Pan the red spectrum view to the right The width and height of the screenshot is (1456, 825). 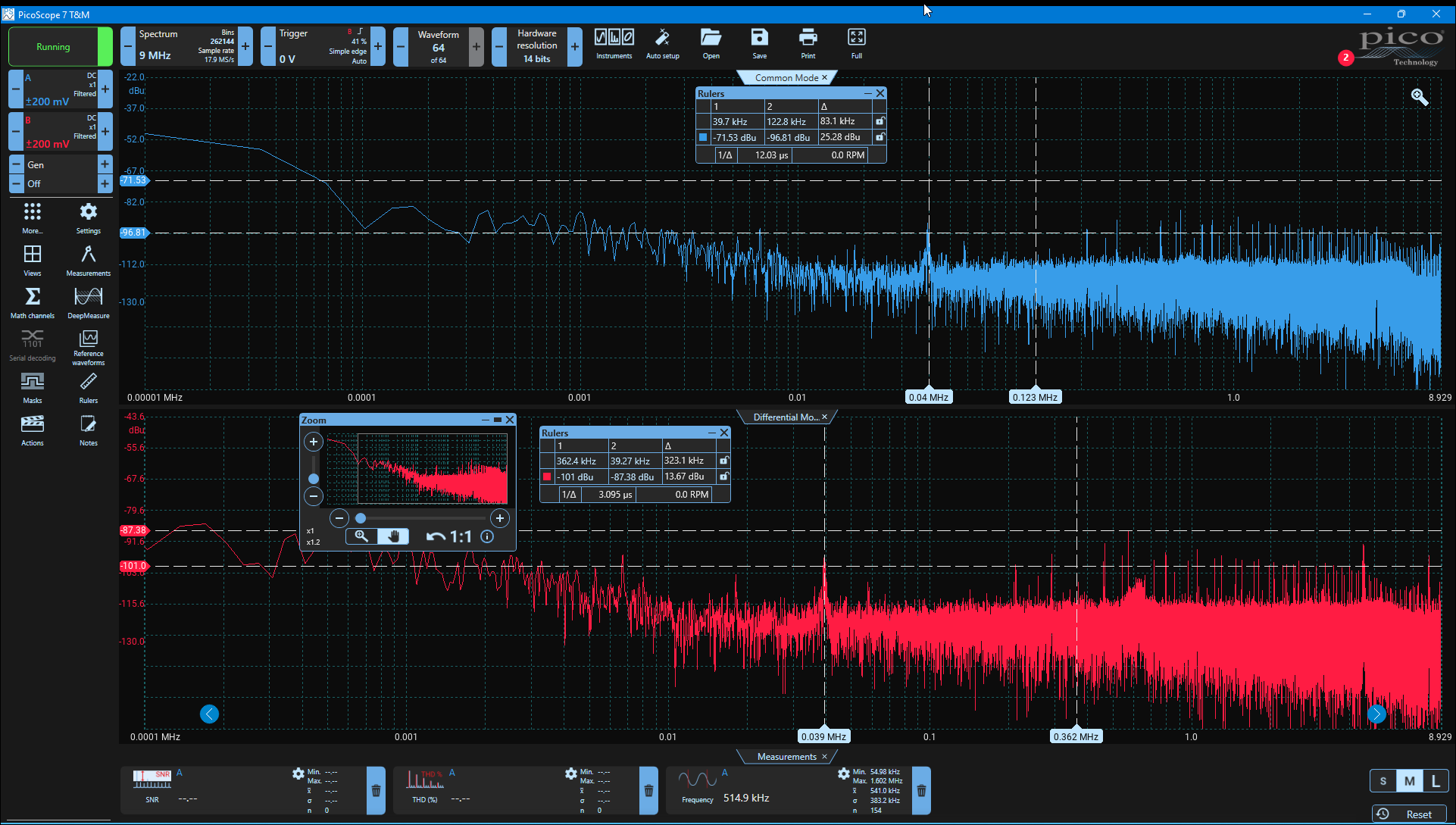tap(1376, 714)
